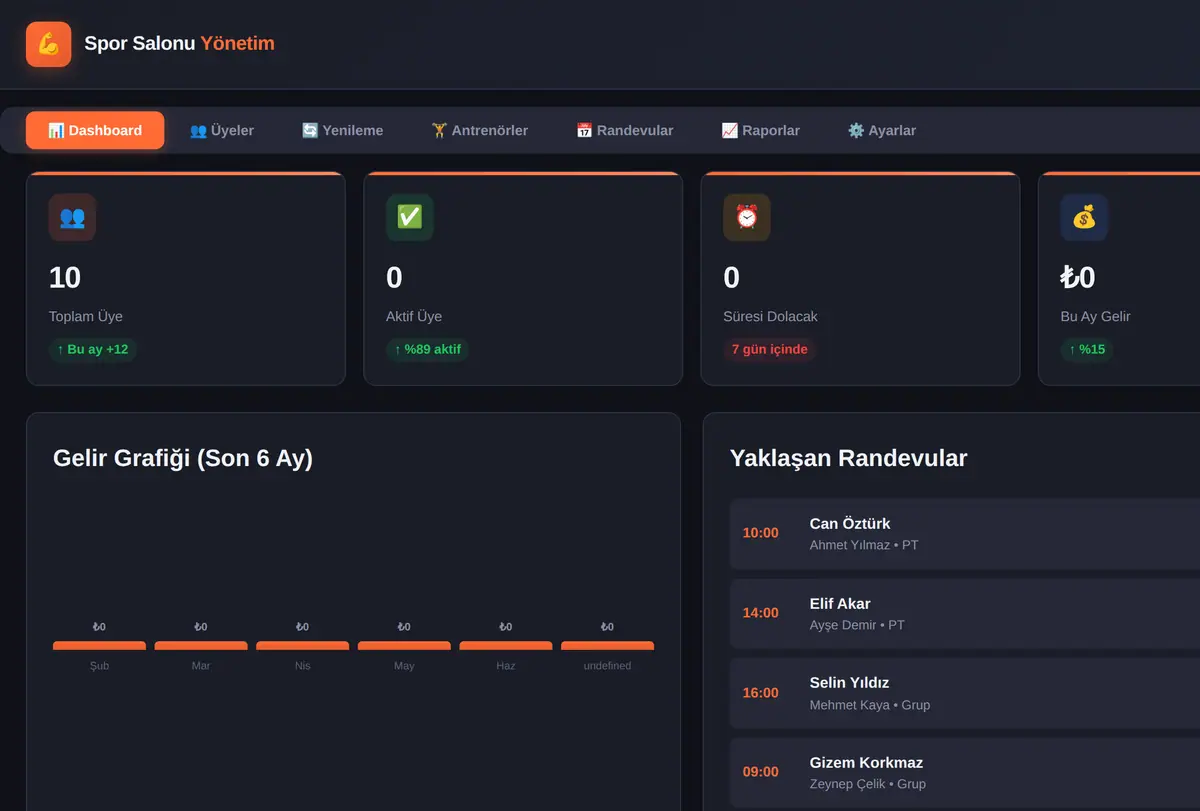
Task: Click the flexed-arm gym logo icon
Action: point(48,44)
